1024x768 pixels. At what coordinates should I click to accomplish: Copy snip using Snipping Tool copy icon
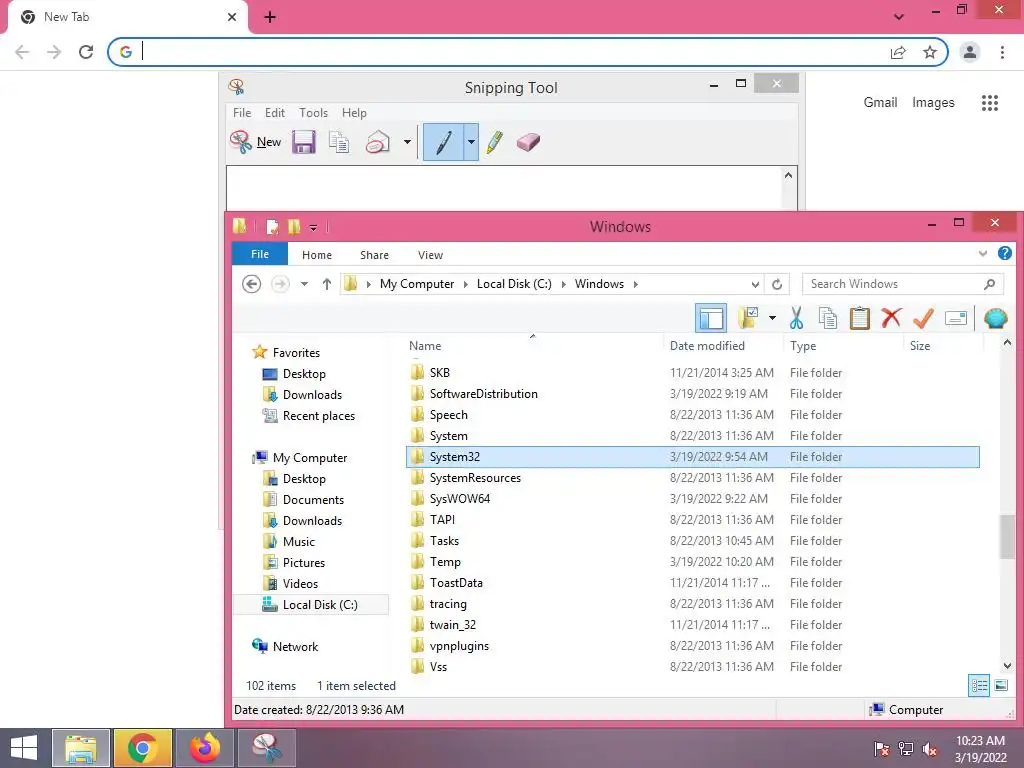(339, 142)
